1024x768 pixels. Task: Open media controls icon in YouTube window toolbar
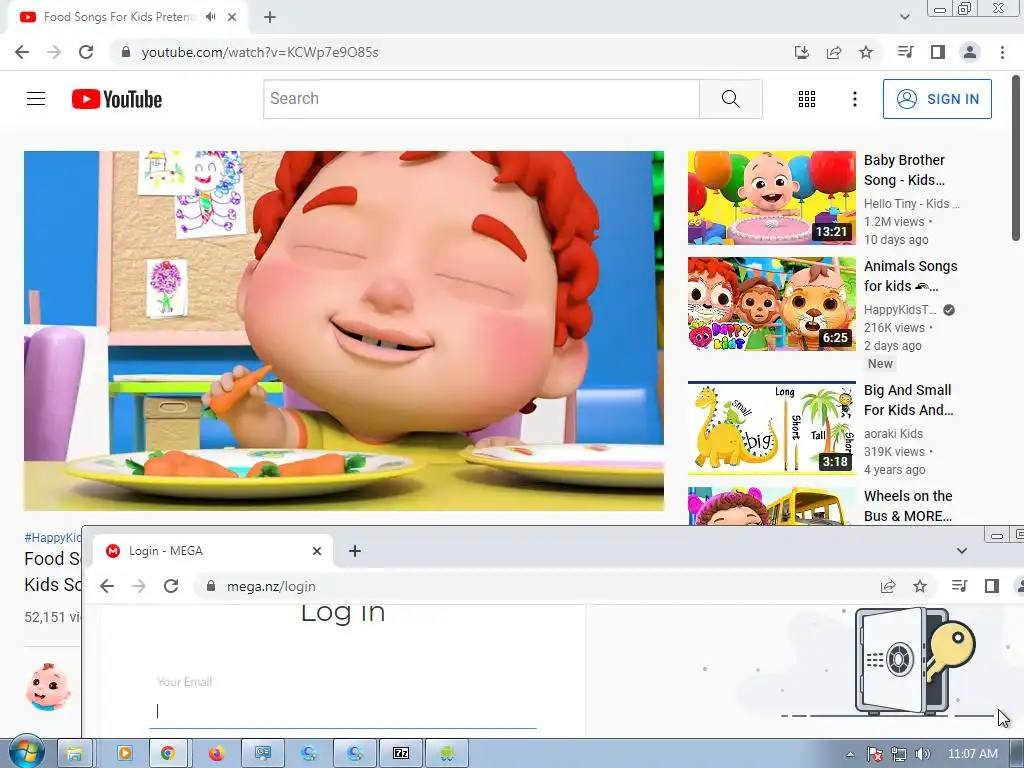pyautogui.click(x=905, y=52)
